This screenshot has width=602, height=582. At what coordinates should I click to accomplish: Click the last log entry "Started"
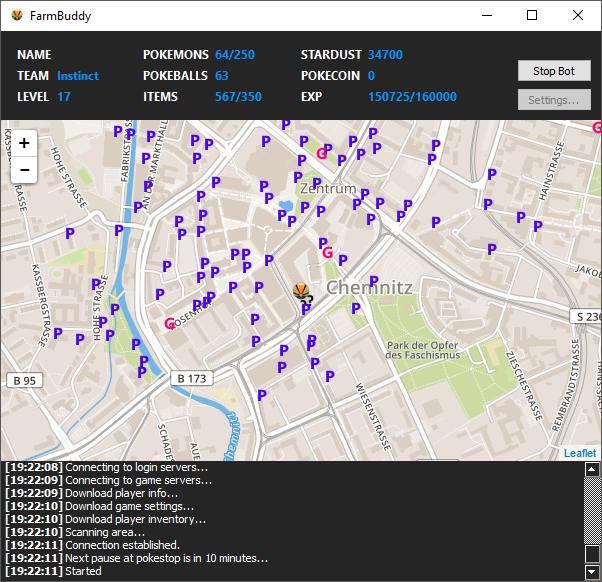coord(83,571)
